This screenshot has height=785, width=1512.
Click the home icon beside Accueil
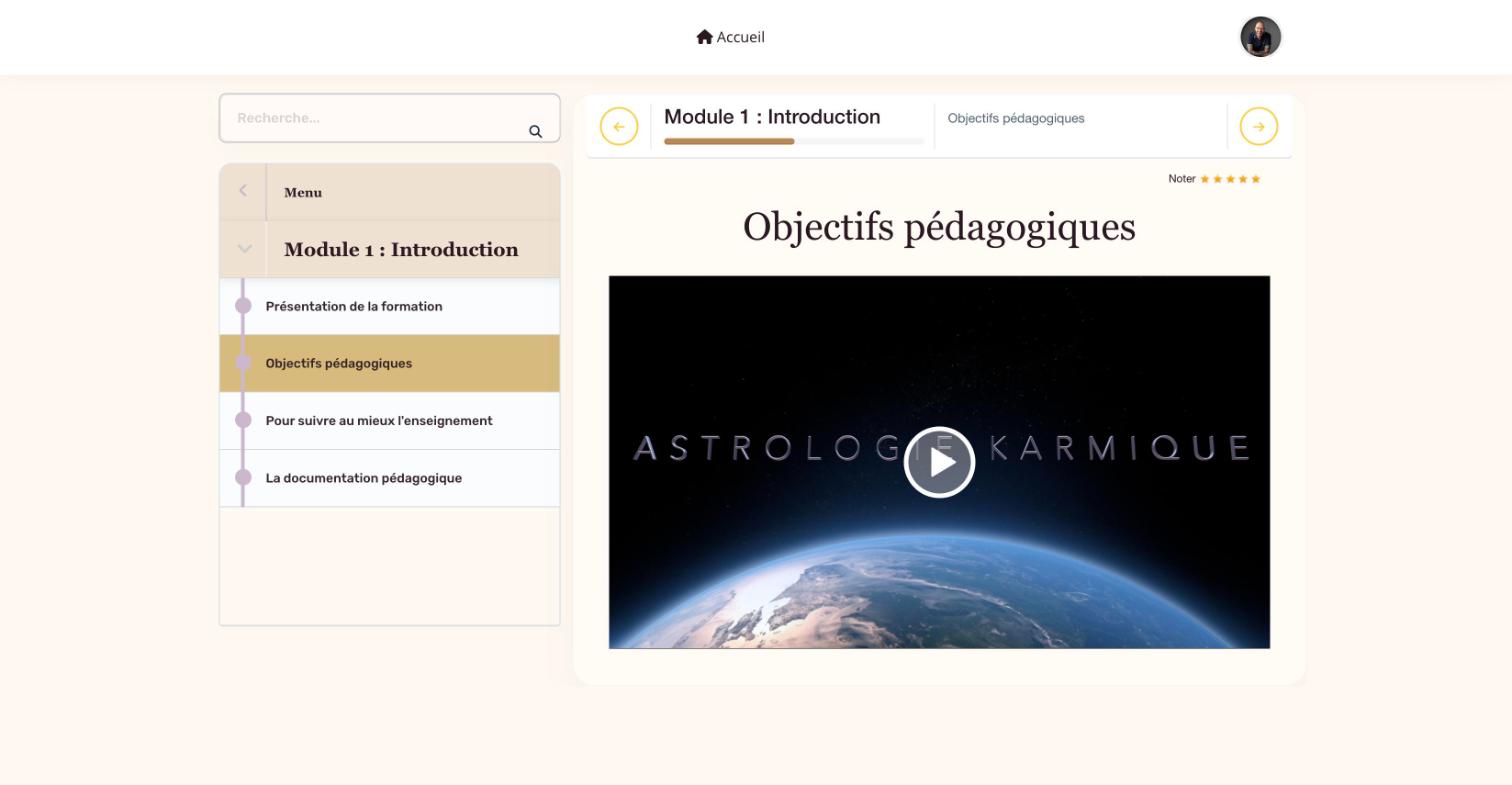(705, 37)
